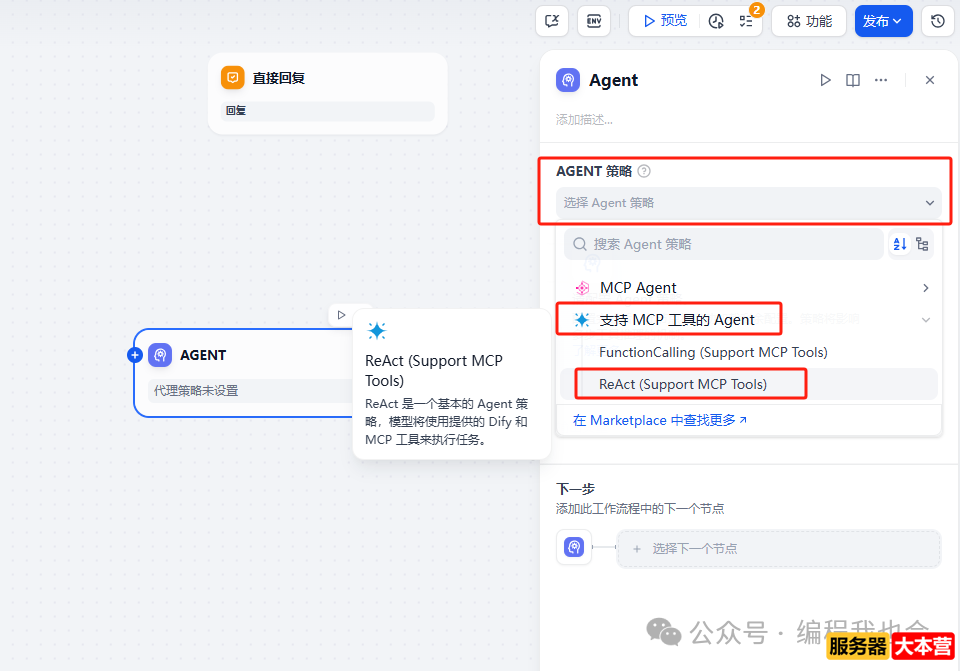The height and width of the screenshot is (671, 960).
Task: Open the three-dot more menu in Agent panel
Action: pos(880,80)
